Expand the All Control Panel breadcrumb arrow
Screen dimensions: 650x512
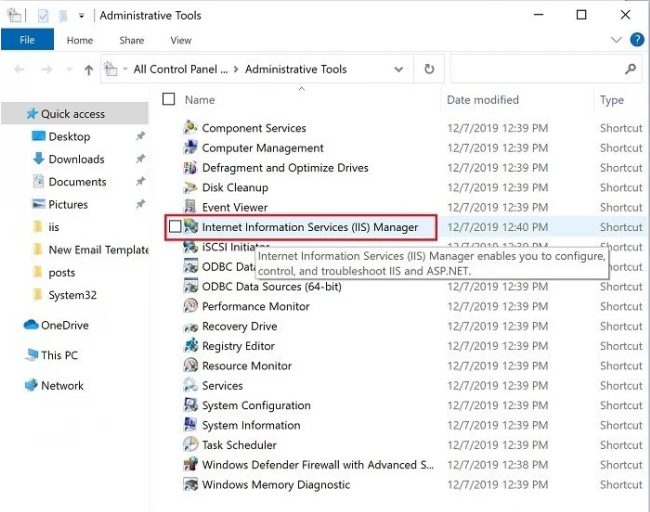236,69
